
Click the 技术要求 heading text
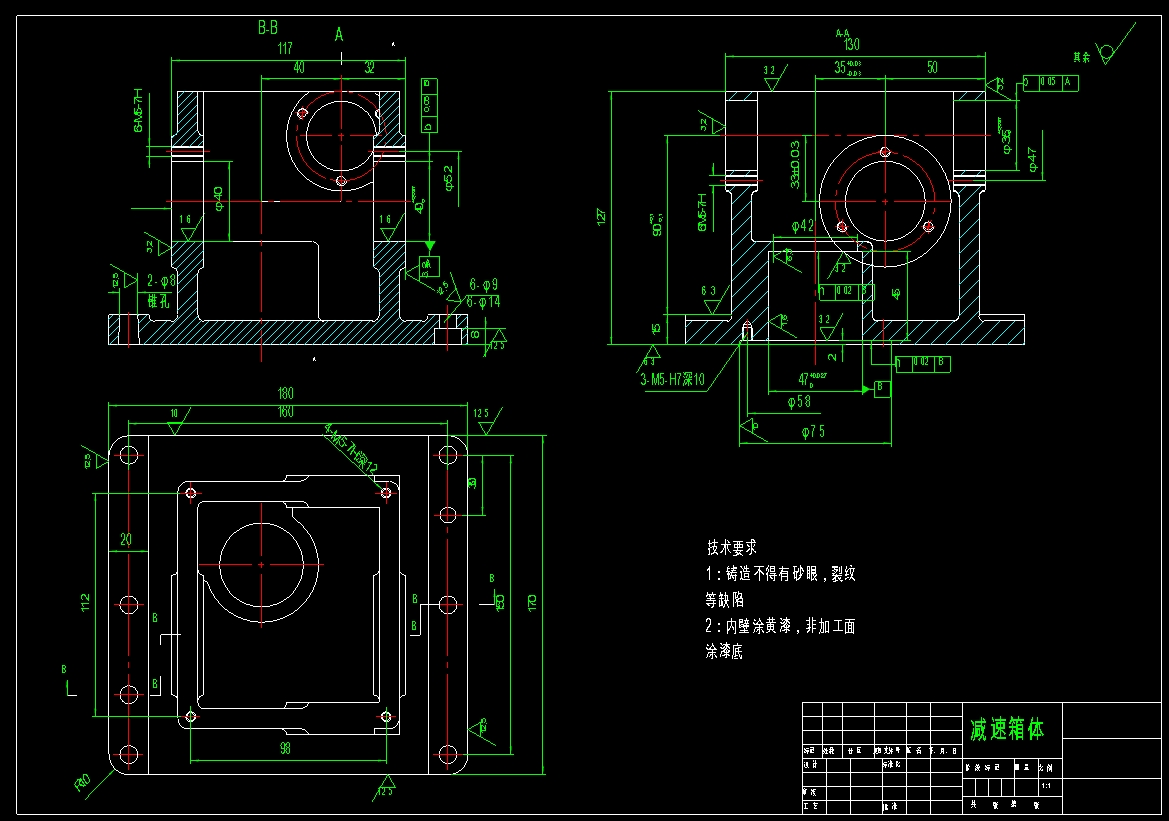coord(730,546)
